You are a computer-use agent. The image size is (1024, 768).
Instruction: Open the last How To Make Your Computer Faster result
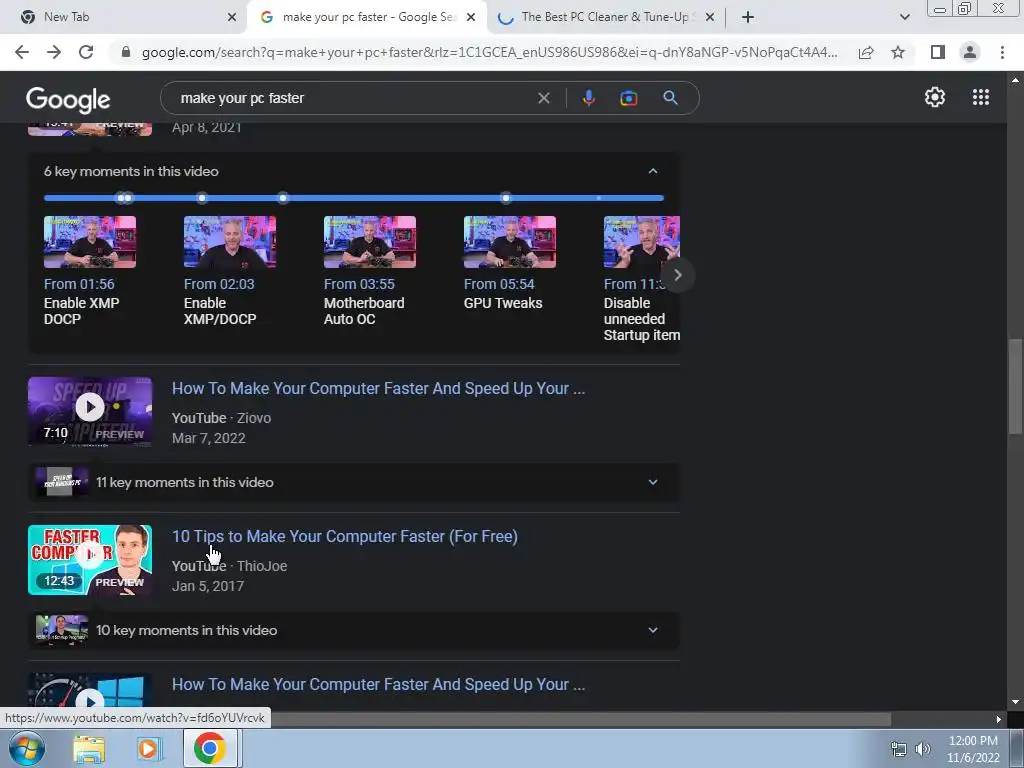pyautogui.click(x=378, y=684)
